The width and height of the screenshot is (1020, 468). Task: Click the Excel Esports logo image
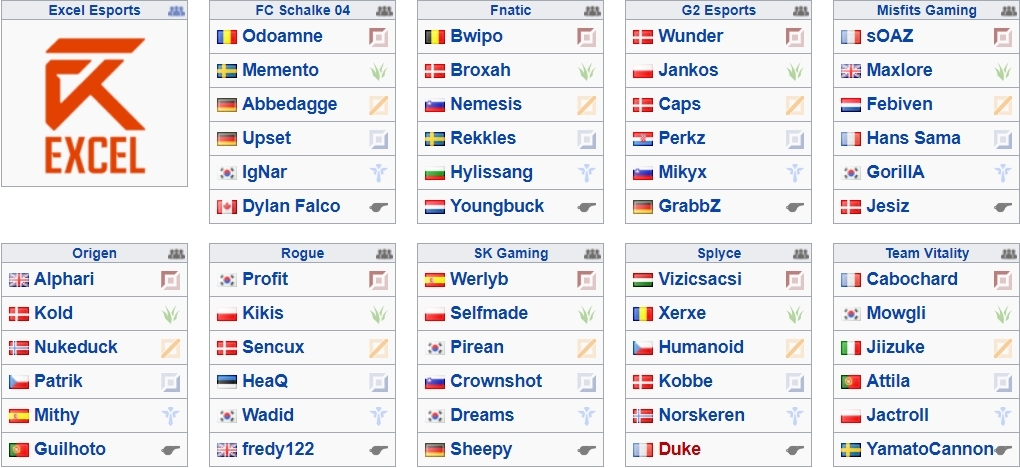click(x=94, y=105)
